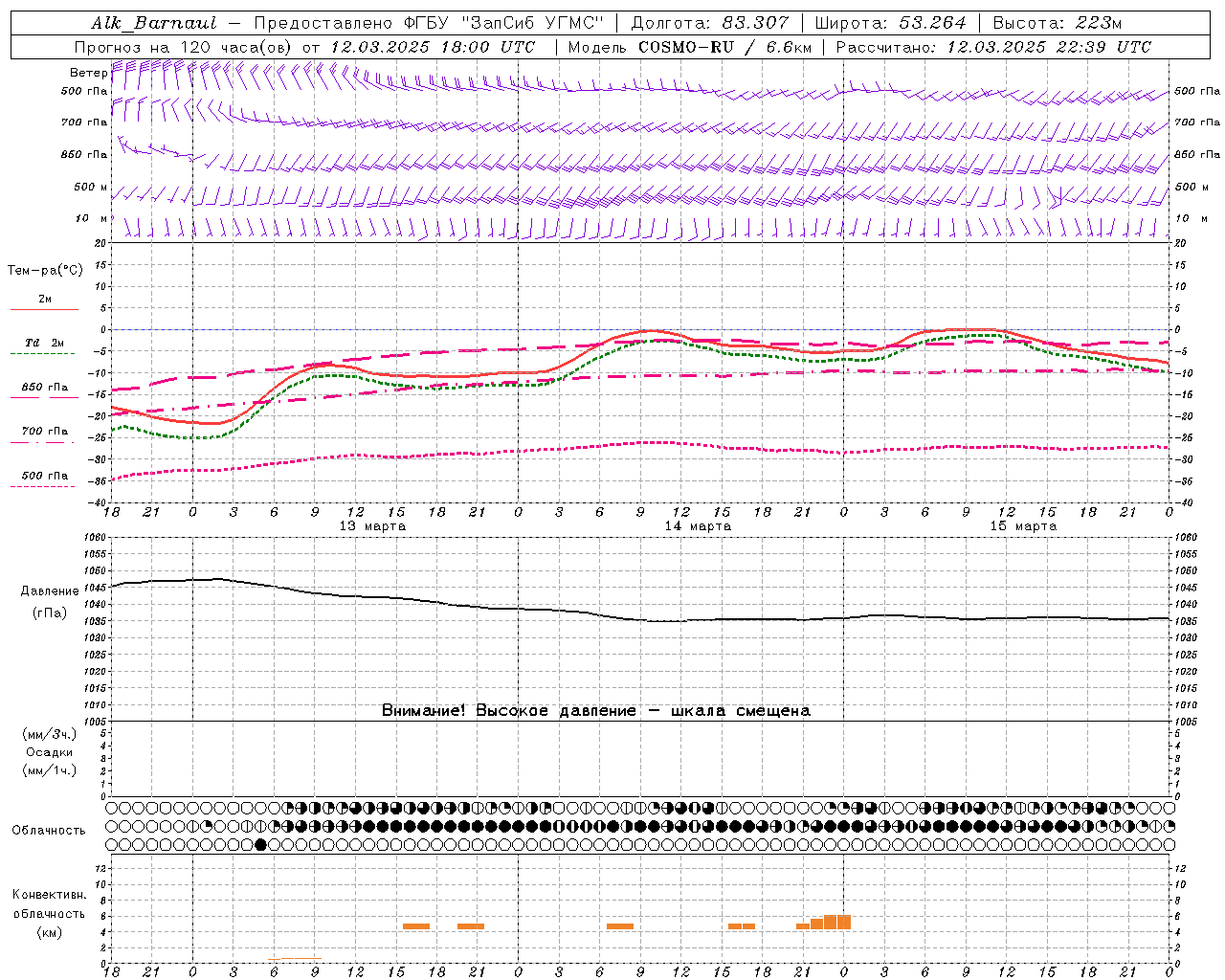Click the 'Облачность' cloud cover label
Screen dimensions: 1225x980
[x=49, y=831]
